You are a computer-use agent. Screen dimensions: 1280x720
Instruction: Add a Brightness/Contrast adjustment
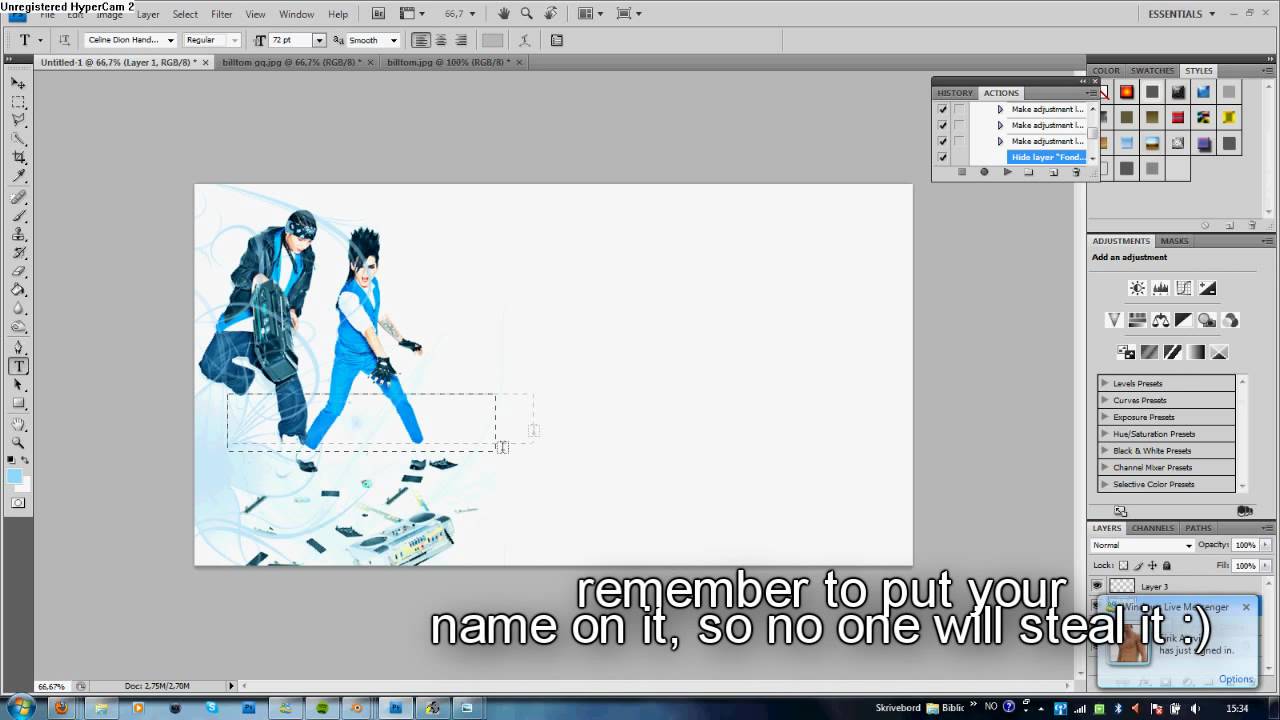[x=1137, y=288]
